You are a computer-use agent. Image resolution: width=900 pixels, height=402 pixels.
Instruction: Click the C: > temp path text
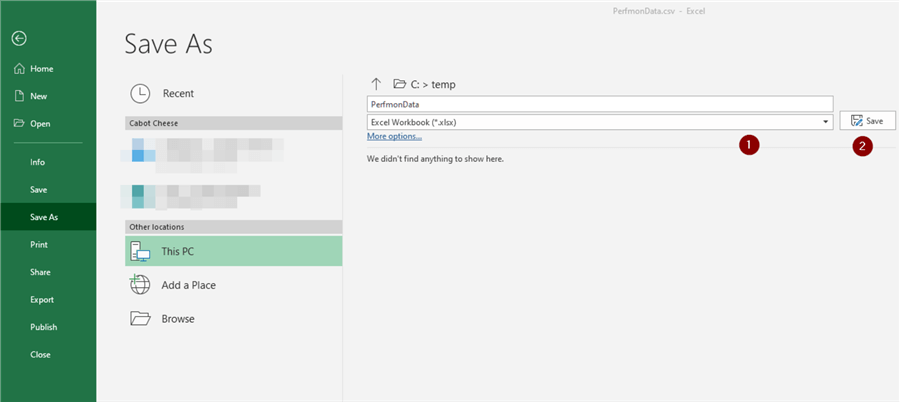click(x=433, y=84)
